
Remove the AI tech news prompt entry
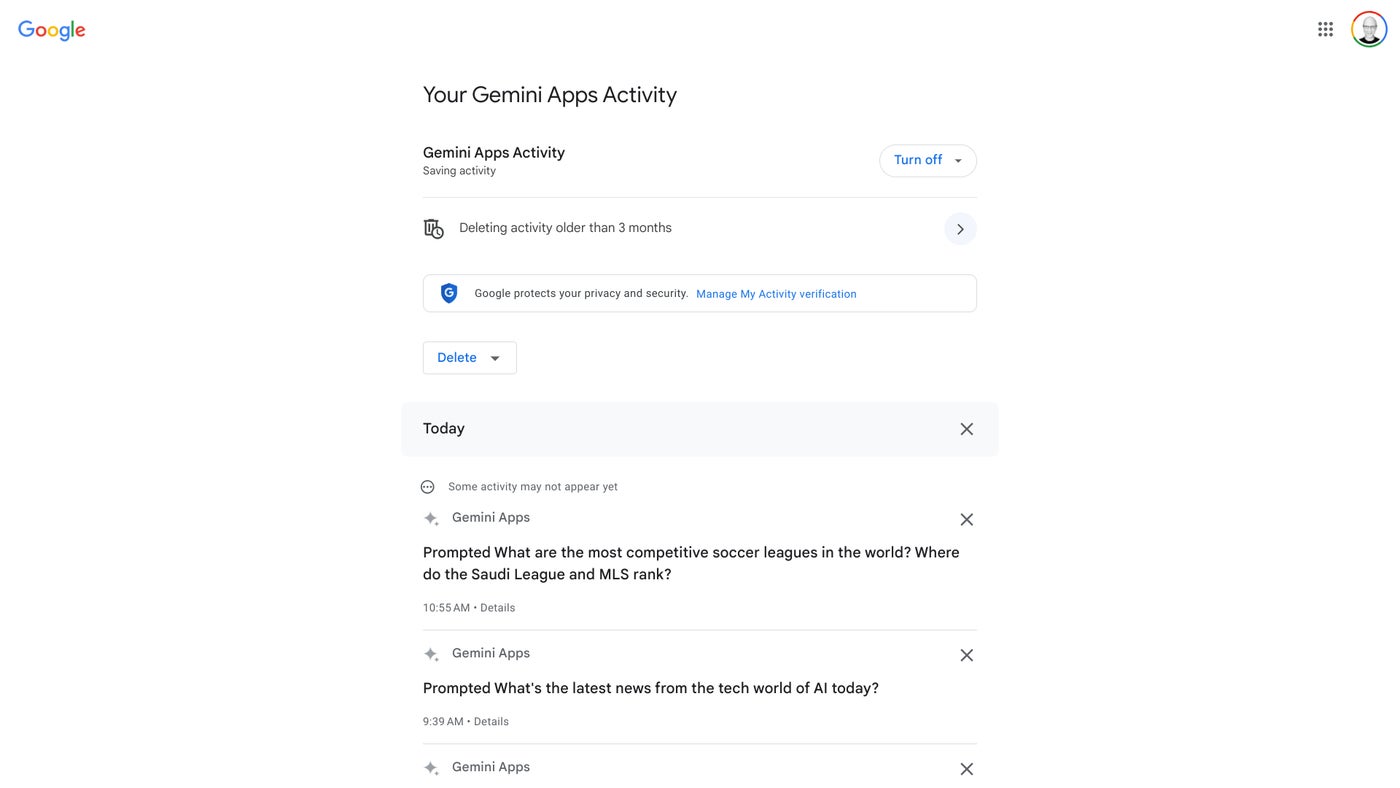click(966, 656)
